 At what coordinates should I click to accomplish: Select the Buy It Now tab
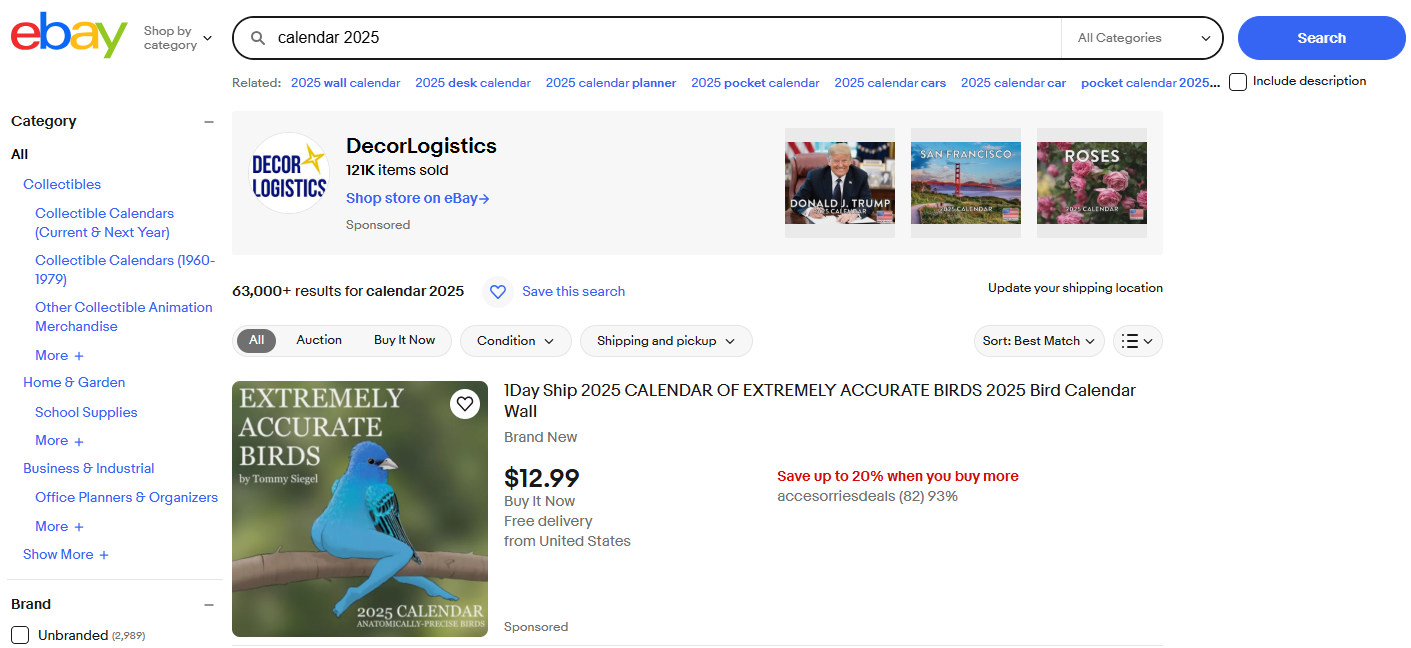[x=404, y=340]
